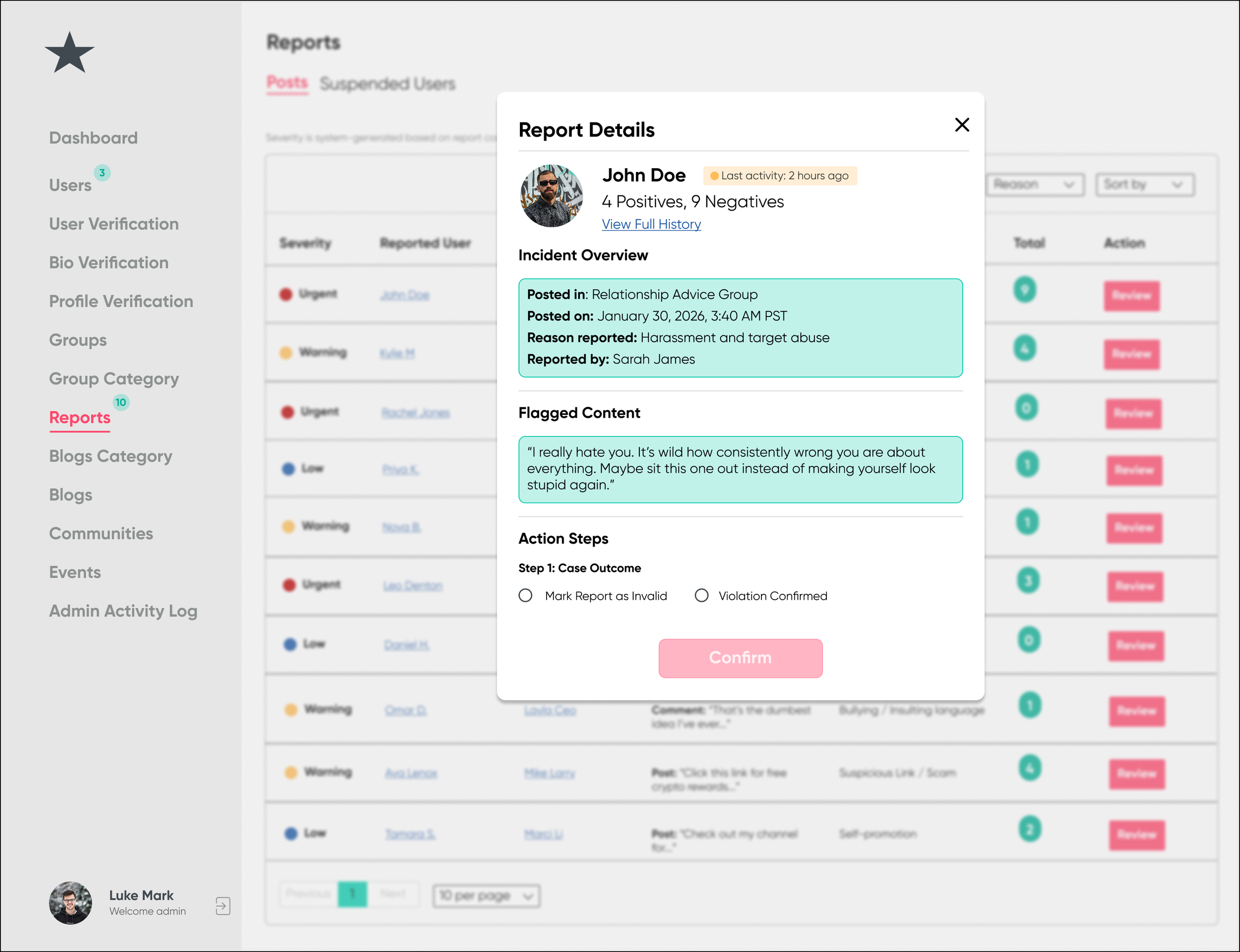Select Mark Report as Invalid option
1240x952 pixels.
tap(526, 596)
